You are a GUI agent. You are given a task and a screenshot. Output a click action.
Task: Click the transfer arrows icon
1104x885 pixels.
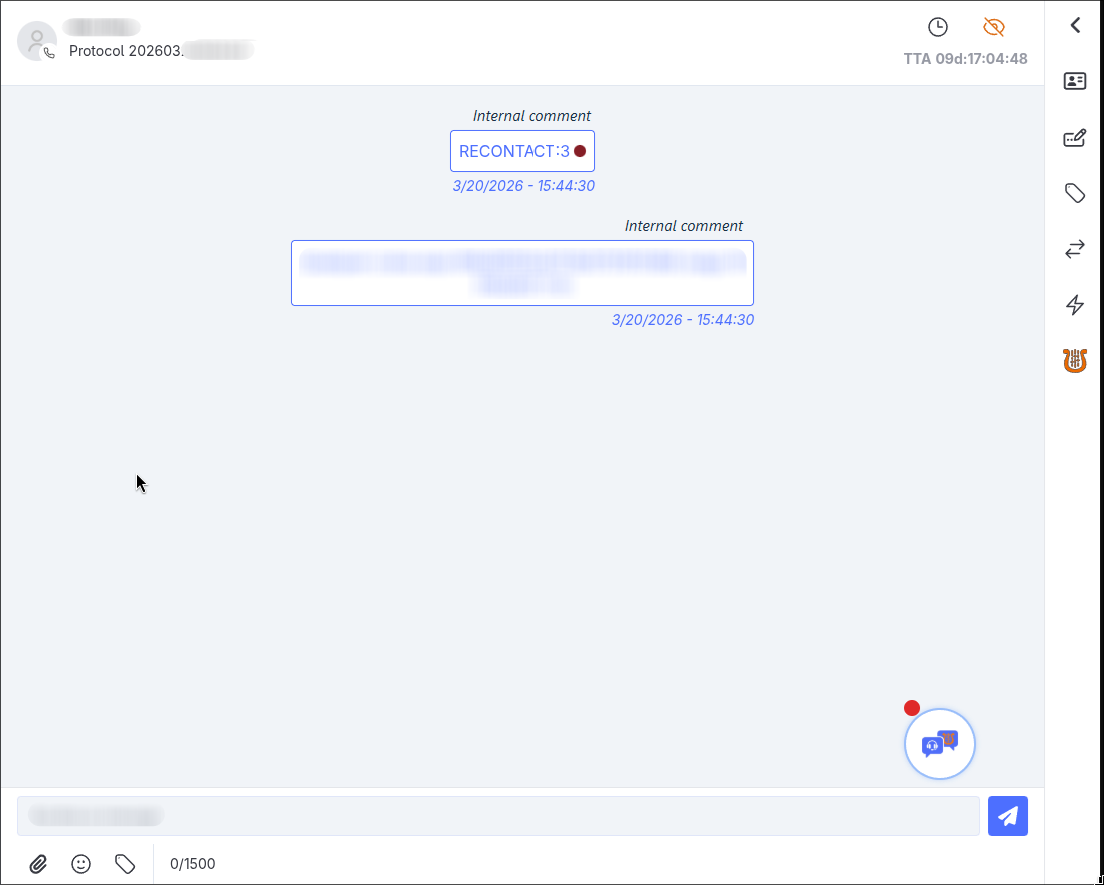1074,249
